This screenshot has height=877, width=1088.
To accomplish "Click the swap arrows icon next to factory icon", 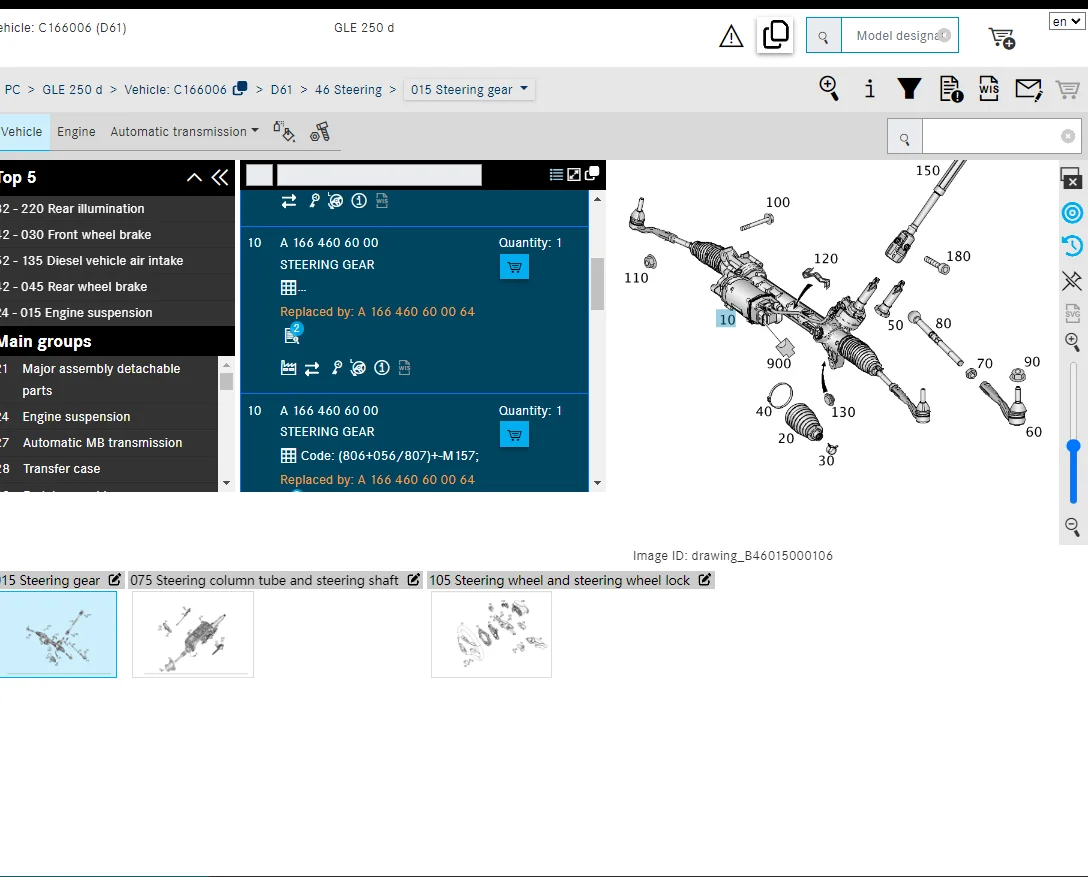I will (312, 368).
